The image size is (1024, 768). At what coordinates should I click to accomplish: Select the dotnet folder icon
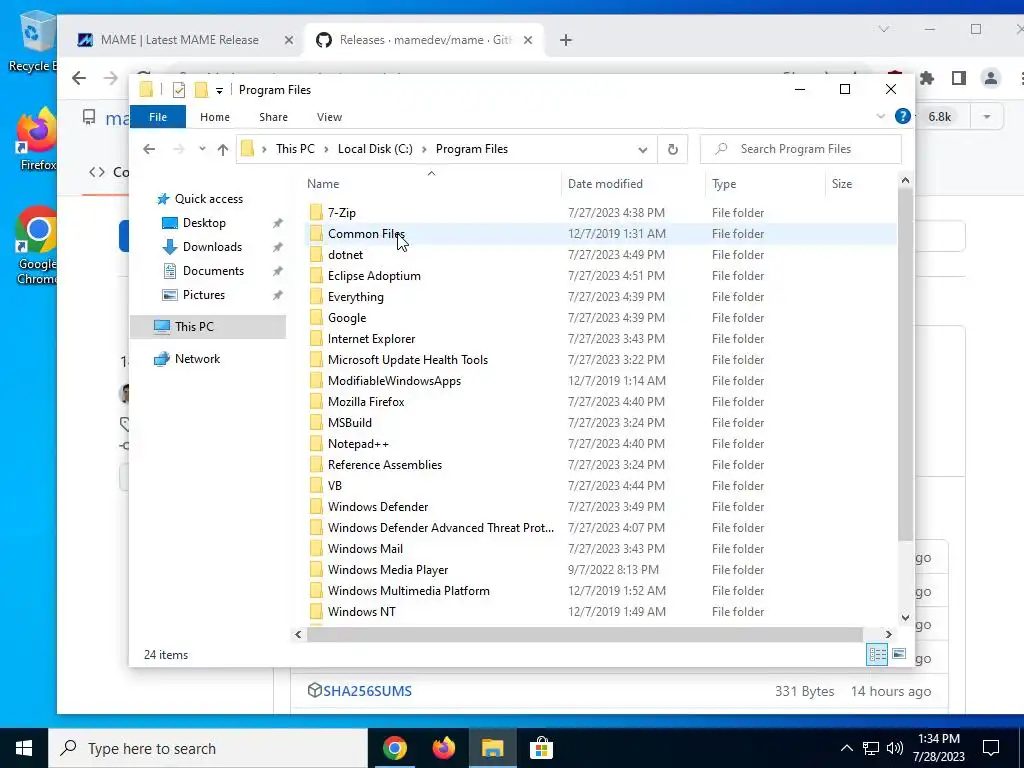(x=316, y=255)
